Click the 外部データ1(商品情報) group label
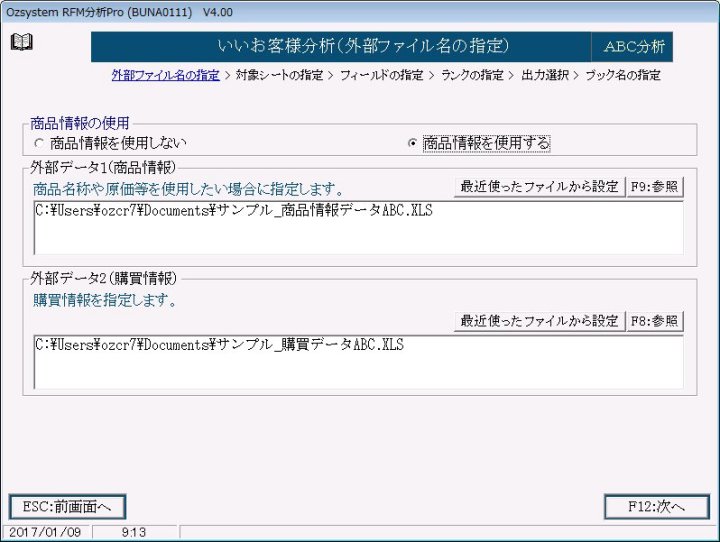Viewport: 720px width, 542px height. [103, 168]
